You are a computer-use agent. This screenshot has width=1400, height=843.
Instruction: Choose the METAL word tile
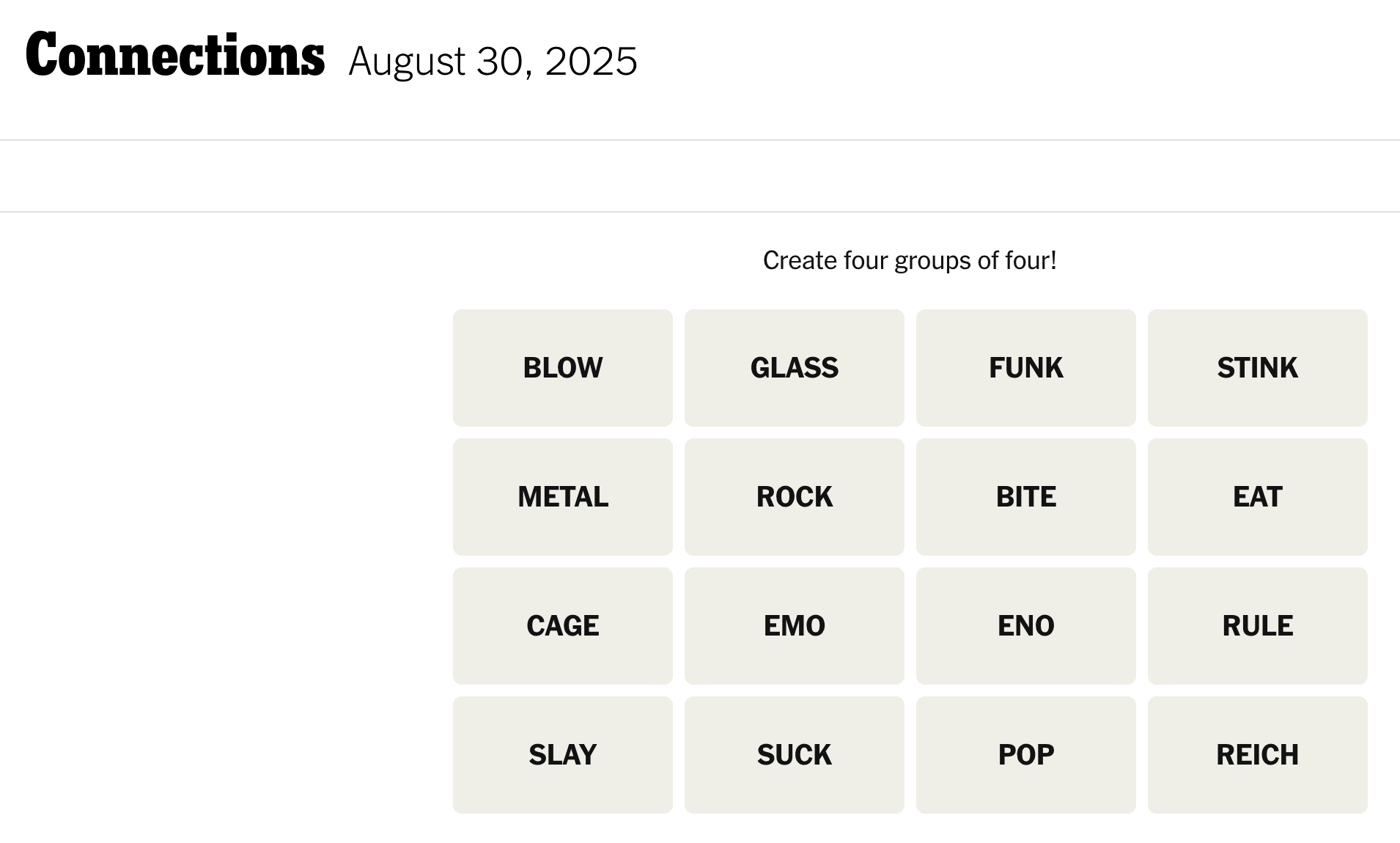point(562,496)
